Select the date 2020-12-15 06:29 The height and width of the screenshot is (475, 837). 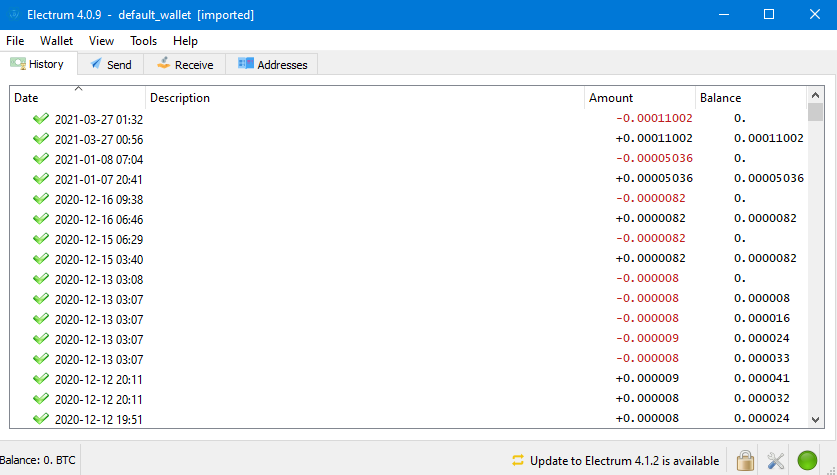point(99,240)
